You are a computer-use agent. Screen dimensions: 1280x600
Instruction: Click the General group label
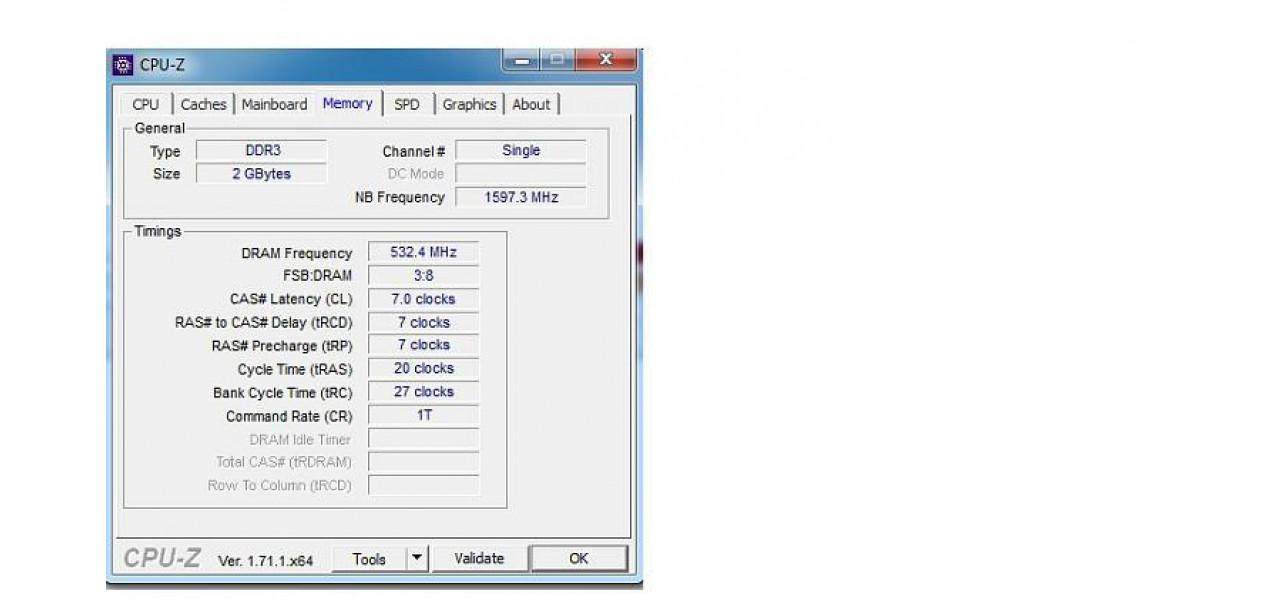[x=160, y=128]
